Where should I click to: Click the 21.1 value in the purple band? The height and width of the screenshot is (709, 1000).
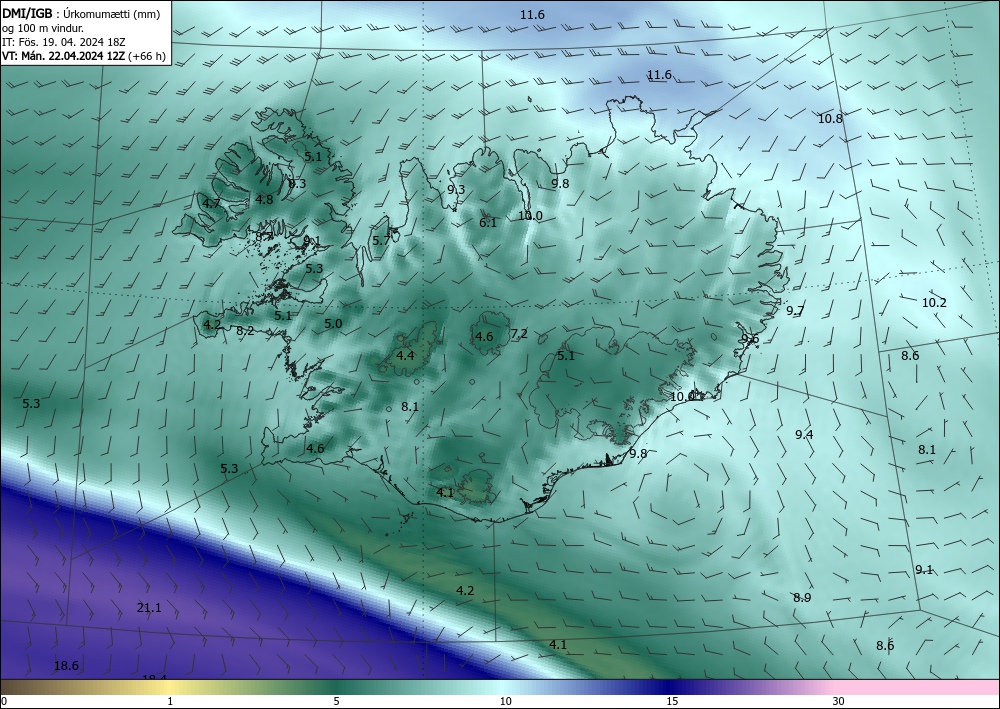[x=149, y=608]
